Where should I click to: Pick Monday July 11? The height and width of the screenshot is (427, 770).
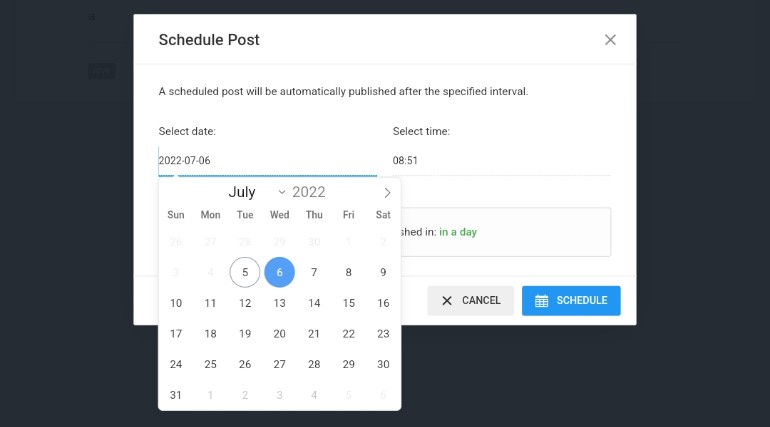(x=210, y=303)
